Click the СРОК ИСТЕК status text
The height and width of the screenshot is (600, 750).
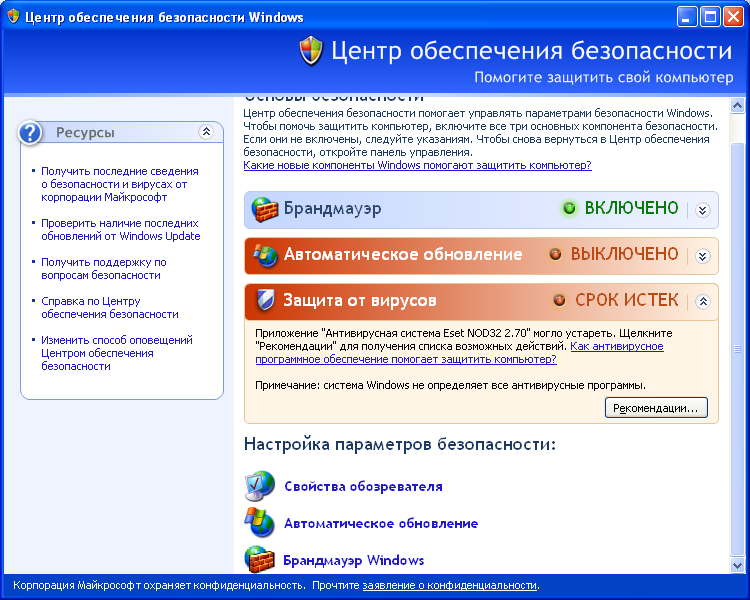tap(627, 300)
